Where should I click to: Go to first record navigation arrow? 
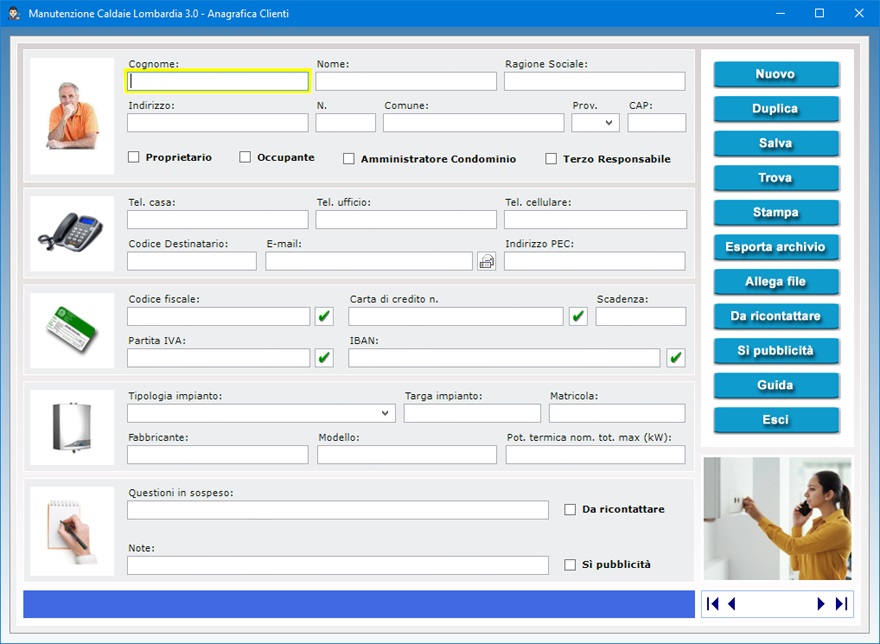click(713, 604)
